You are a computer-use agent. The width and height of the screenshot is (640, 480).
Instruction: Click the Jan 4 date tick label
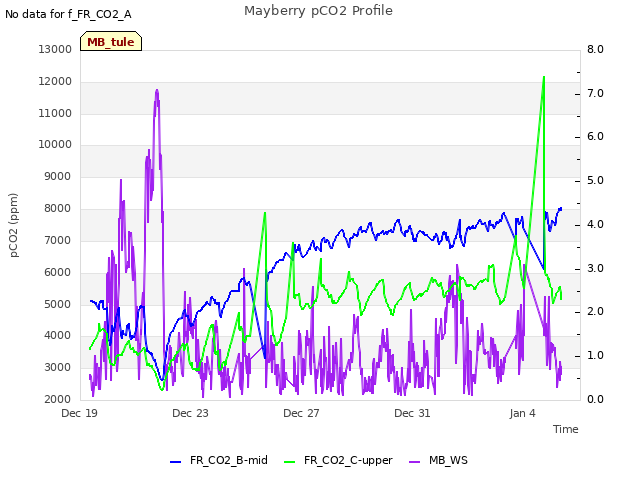pyautogui.click(x=522, y=413)
